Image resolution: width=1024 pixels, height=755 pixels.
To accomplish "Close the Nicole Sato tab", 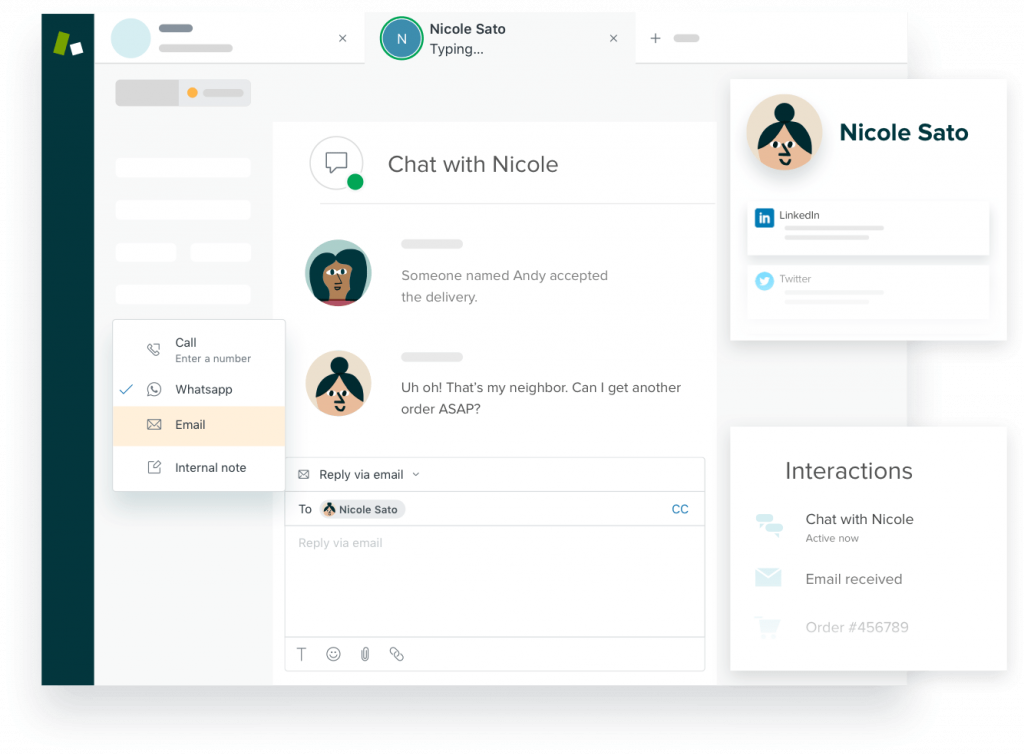I will (613, 39).
